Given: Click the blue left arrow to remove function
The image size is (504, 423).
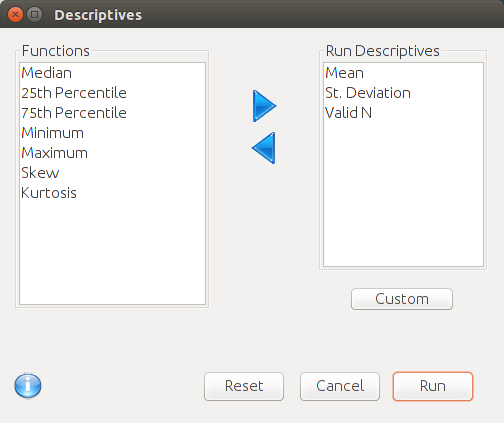Looking at the screenshot, I should pyautogui.click(x=264, y=148).
